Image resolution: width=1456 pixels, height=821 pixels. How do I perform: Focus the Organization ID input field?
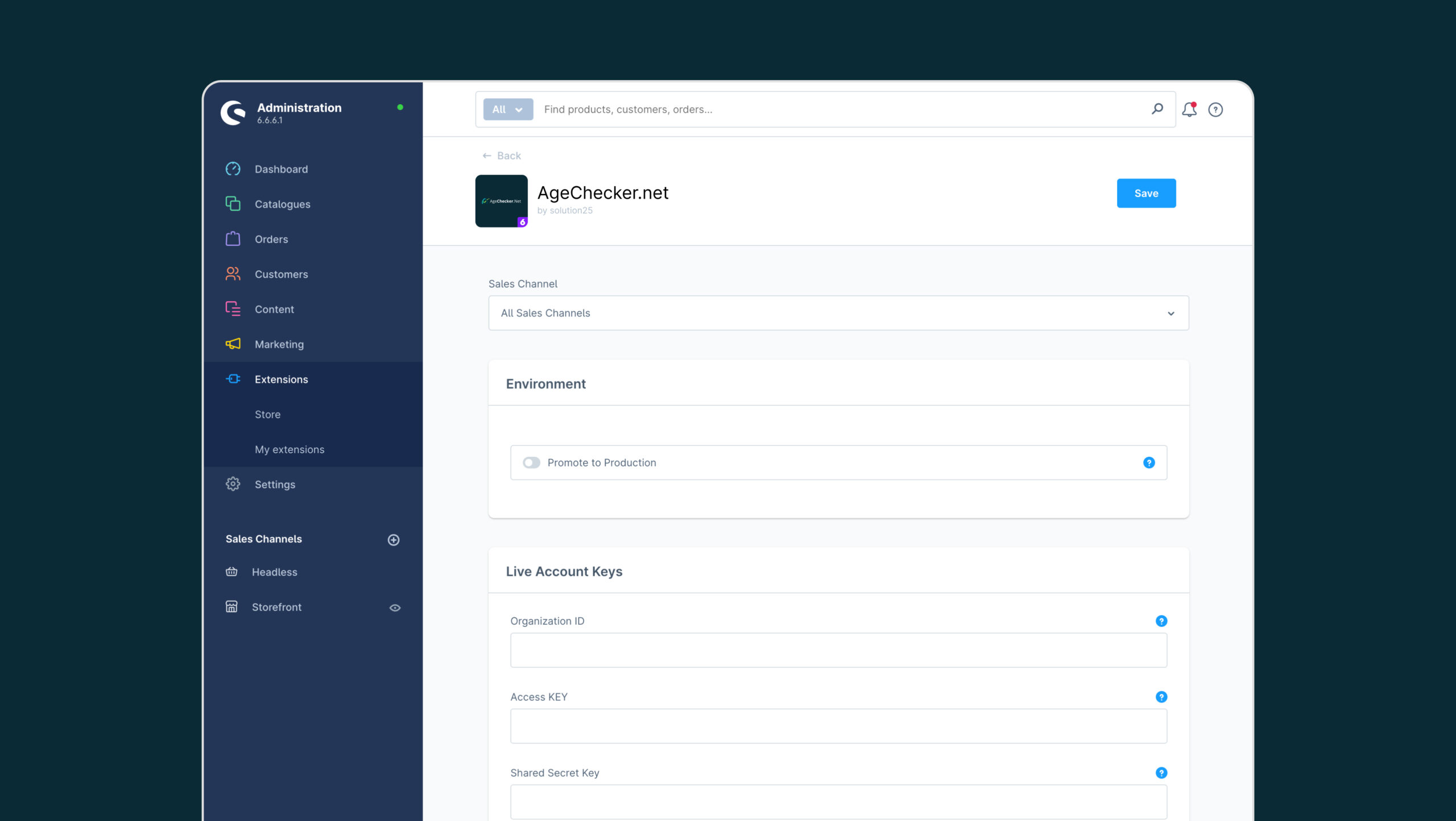838,650
